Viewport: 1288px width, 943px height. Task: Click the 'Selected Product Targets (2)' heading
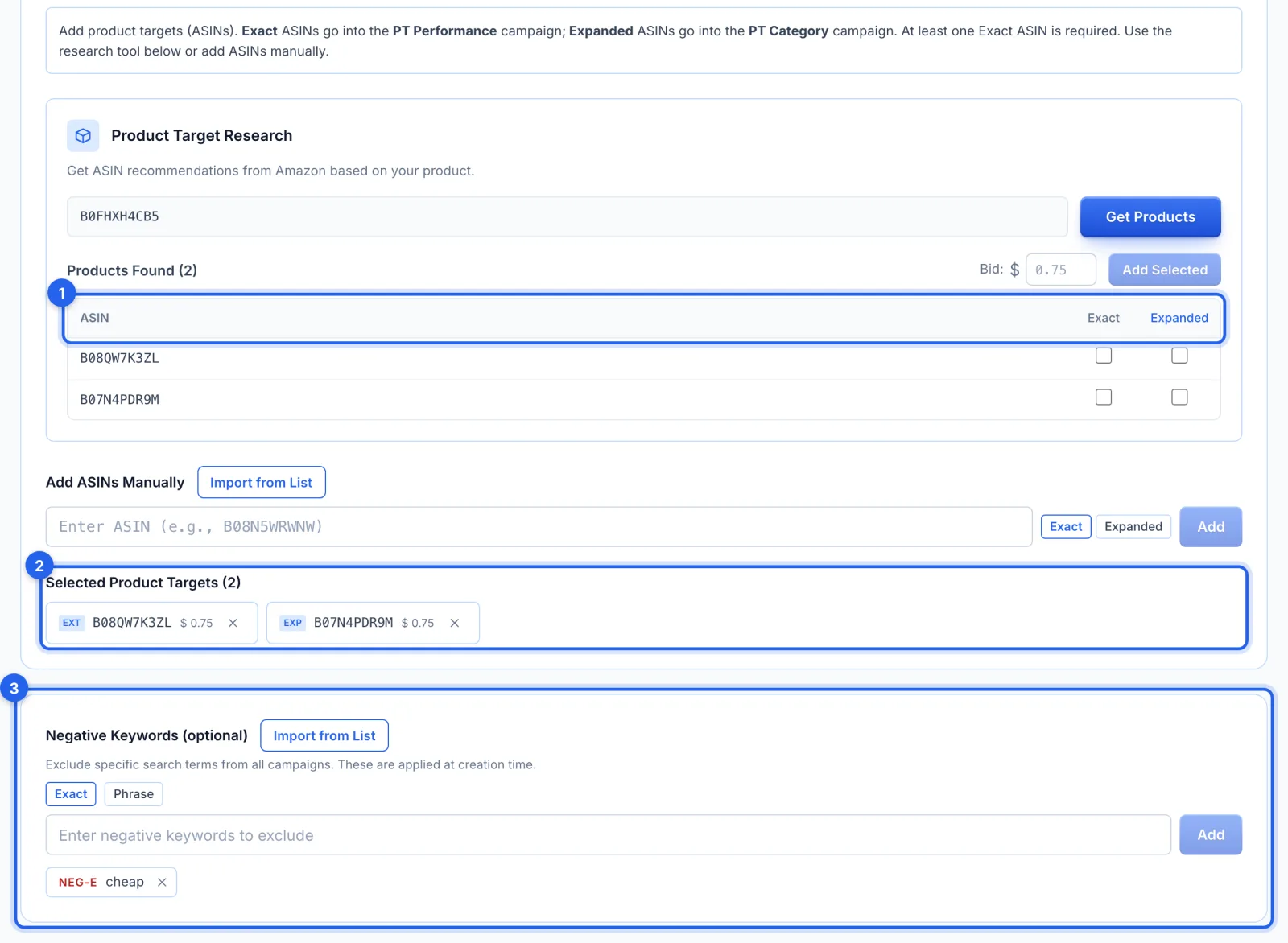[x=143, y=583]
